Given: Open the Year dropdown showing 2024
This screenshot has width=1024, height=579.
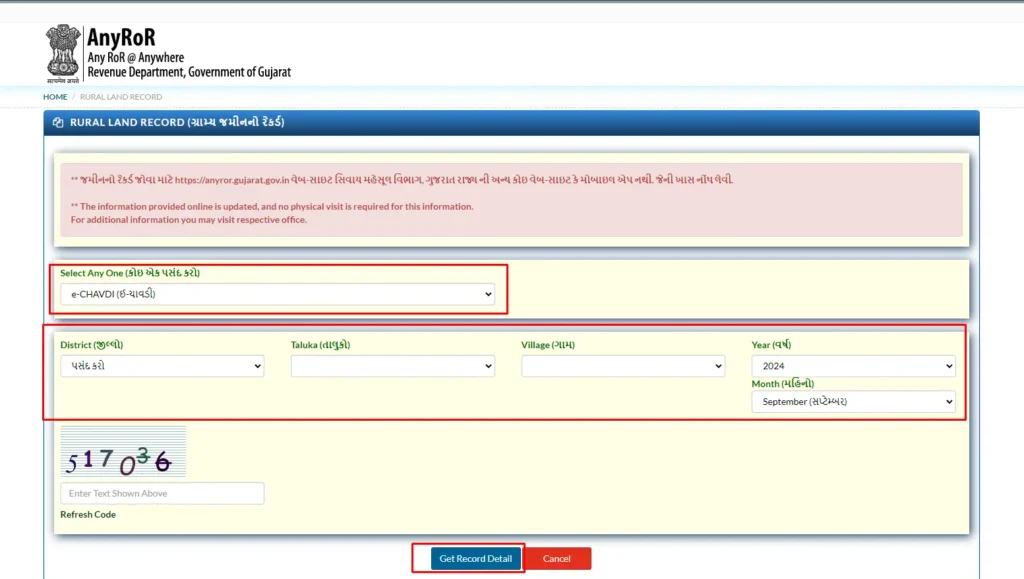Looking at the screenshot, I should click(x=853, y=366).
